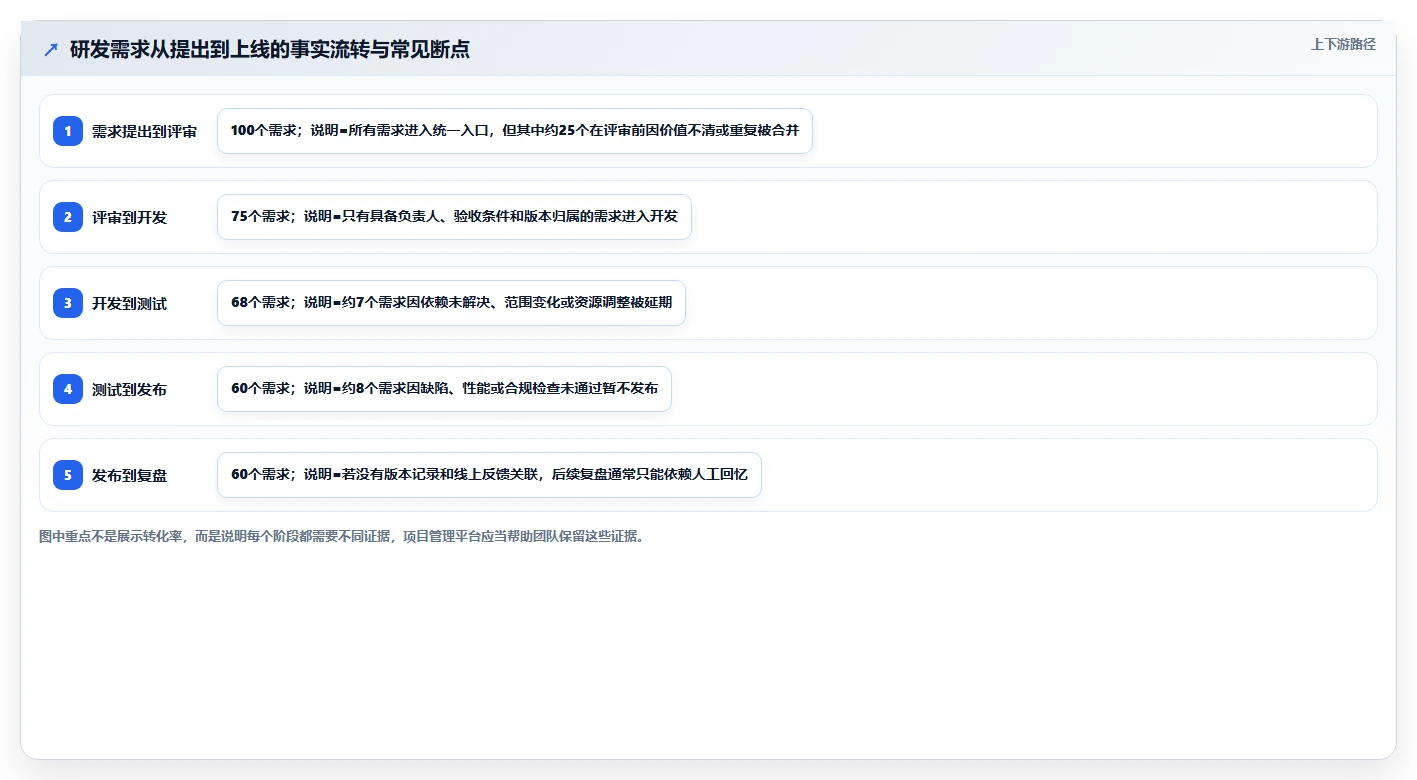Click the box mentioning 版本记录和线上反馈关联

(489, 475)
